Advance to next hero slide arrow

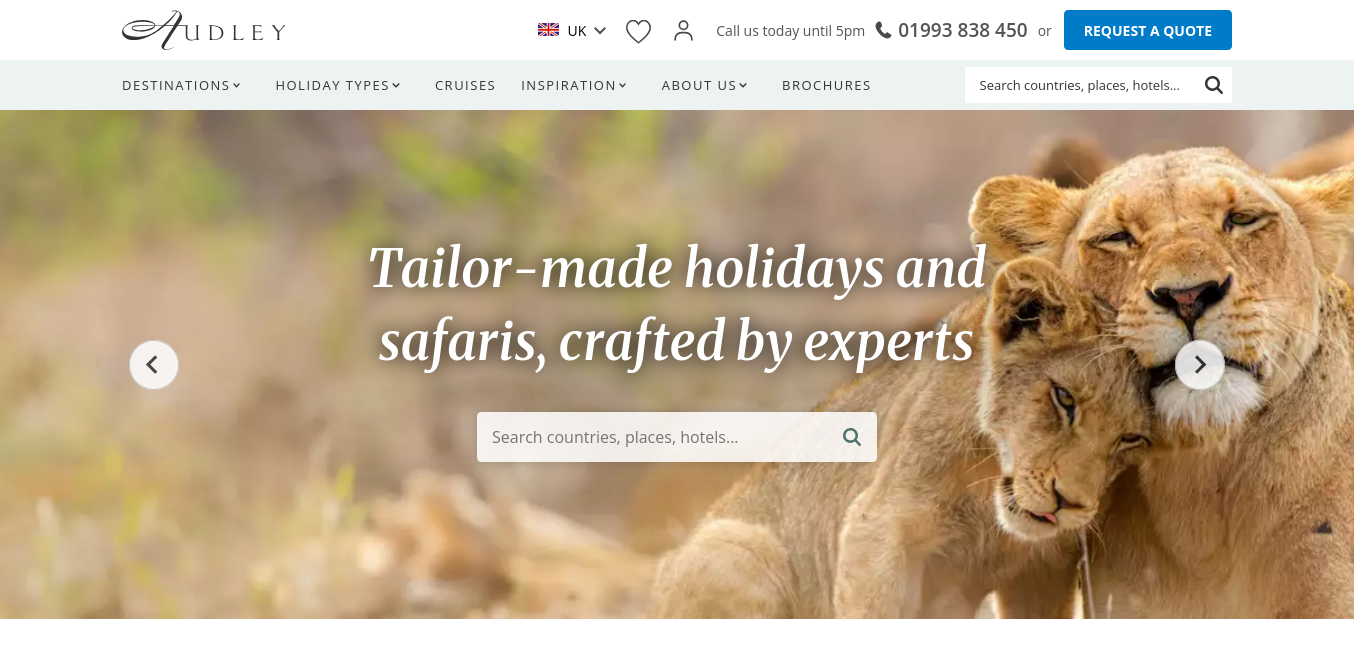pos(1200,365)
